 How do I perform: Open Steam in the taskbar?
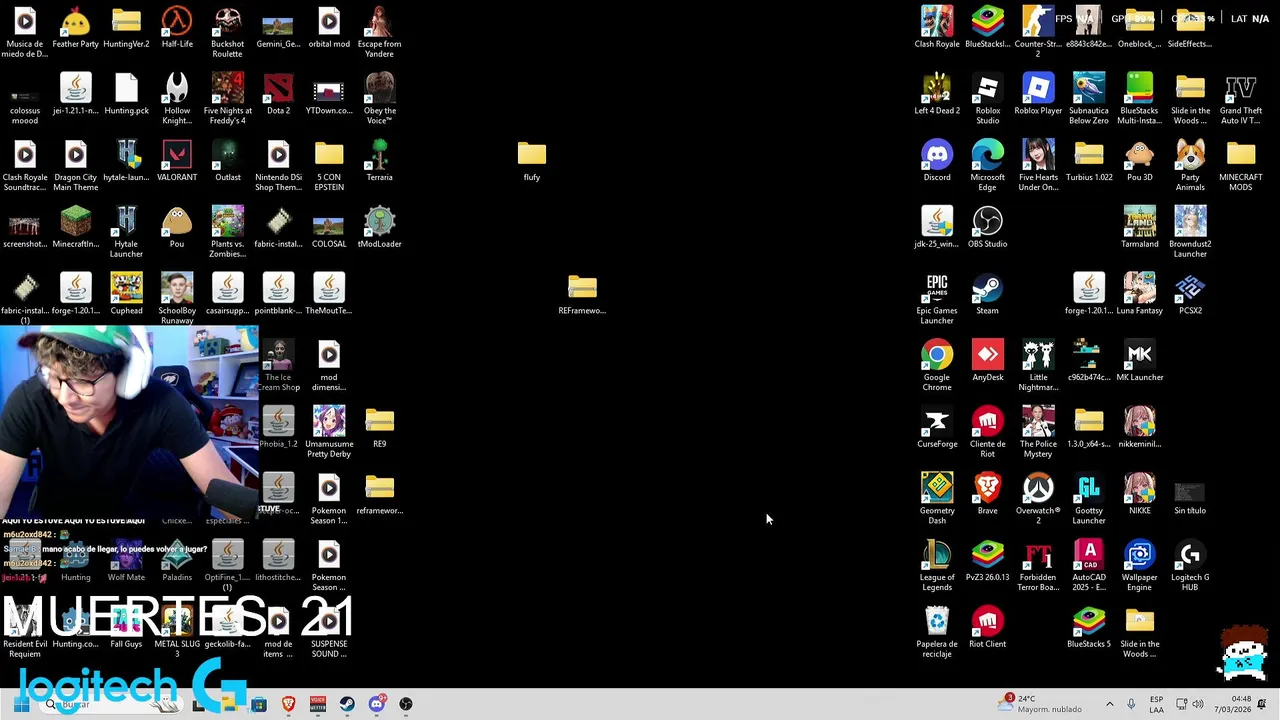point(347,704)
